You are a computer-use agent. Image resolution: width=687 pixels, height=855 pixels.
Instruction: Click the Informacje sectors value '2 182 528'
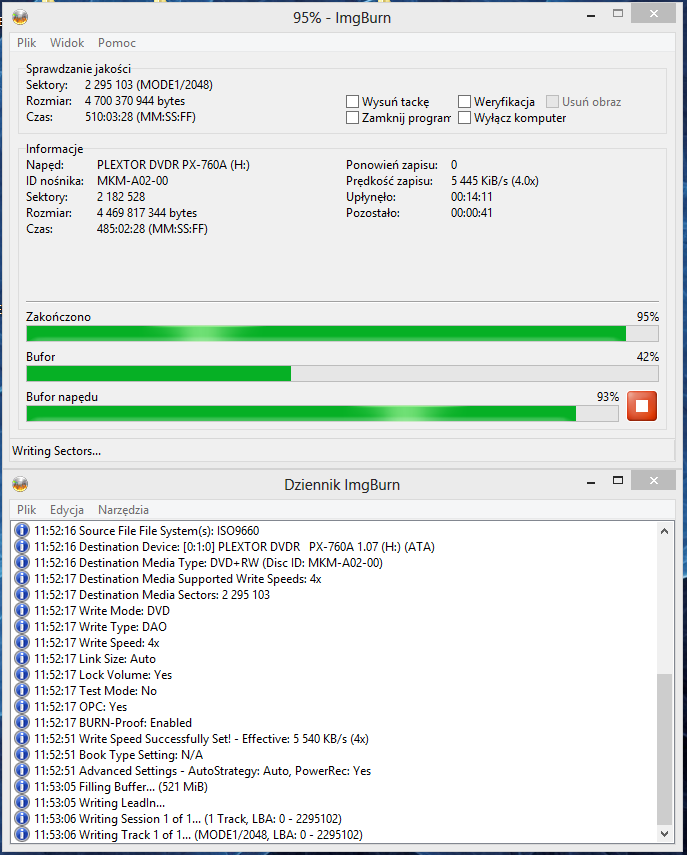pos(121,197)
